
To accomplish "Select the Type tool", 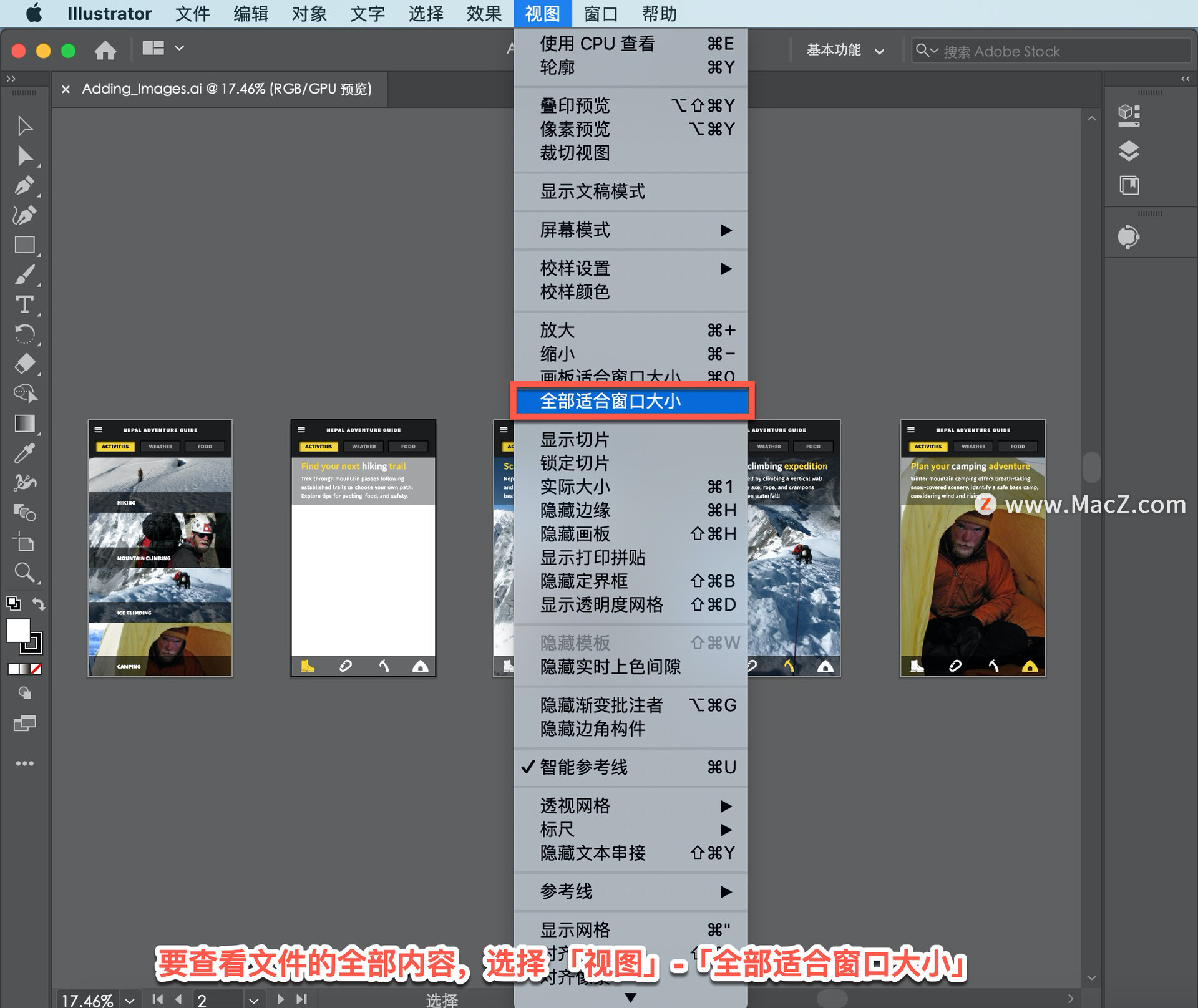I will (25, 304).
